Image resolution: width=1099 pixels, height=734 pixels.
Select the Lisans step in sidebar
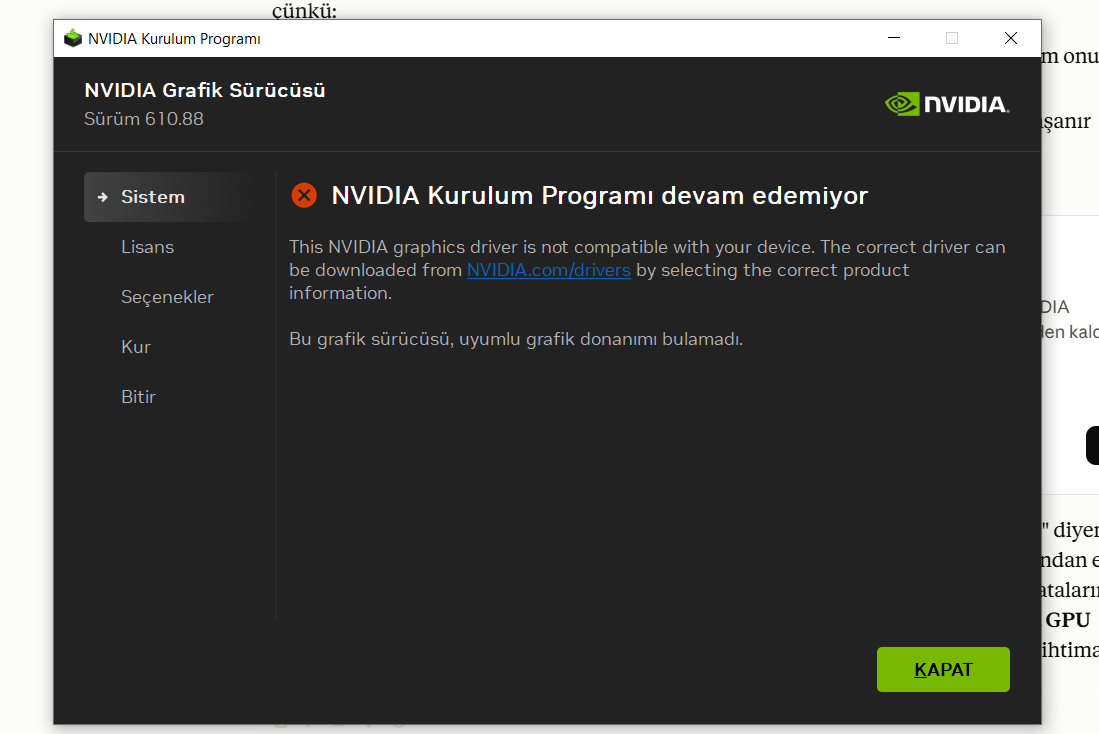147,247
